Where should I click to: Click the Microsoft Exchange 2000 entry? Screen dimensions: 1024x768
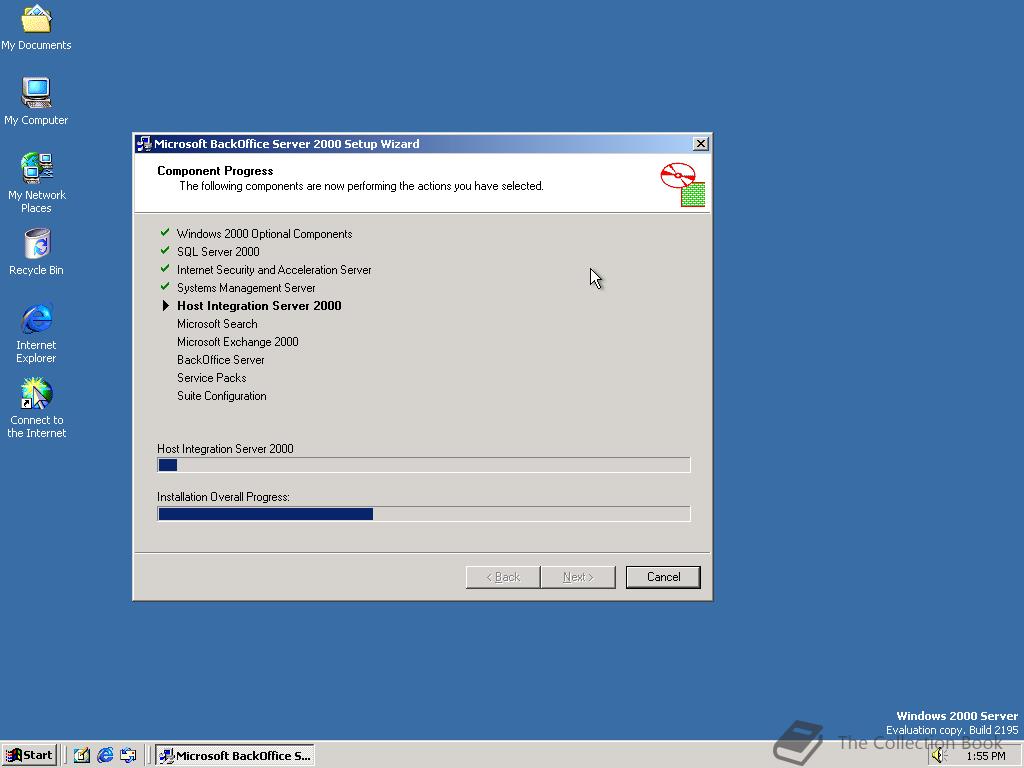(x=238, y=342)
